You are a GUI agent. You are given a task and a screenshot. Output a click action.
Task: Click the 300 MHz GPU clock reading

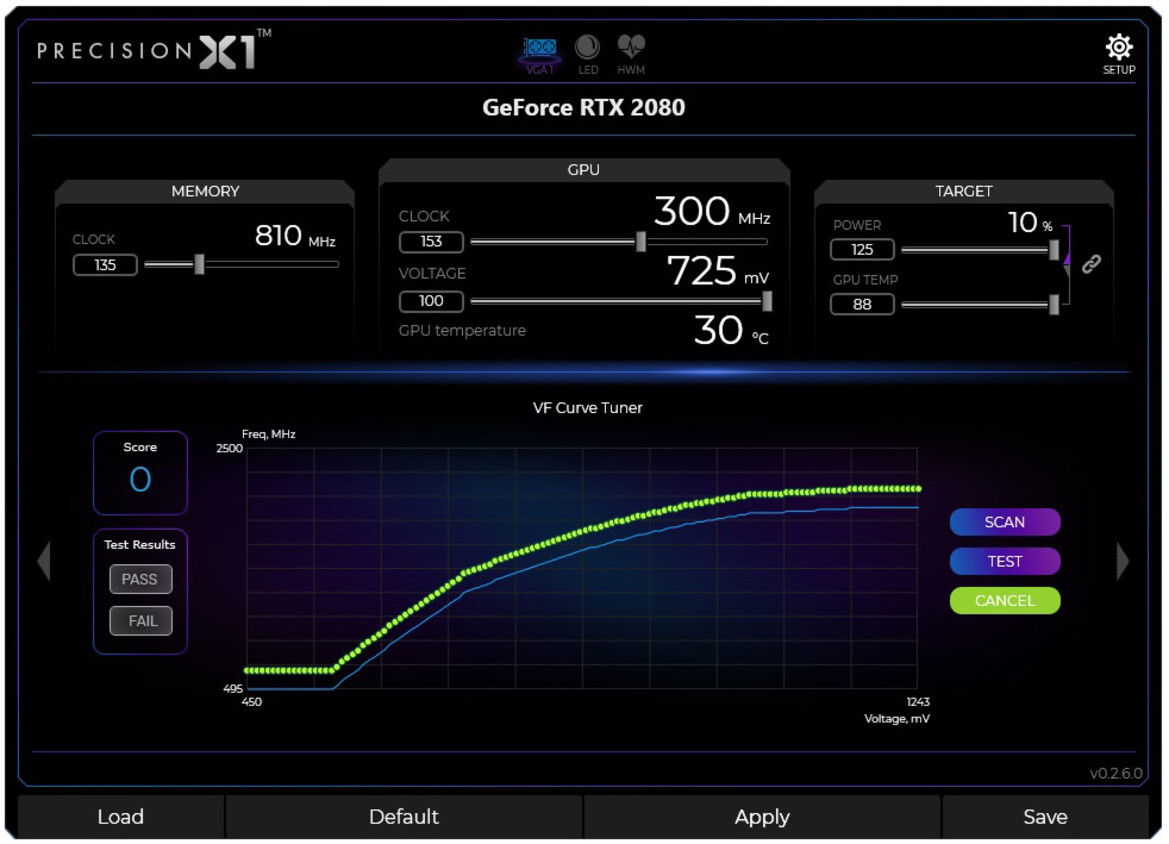712,211
